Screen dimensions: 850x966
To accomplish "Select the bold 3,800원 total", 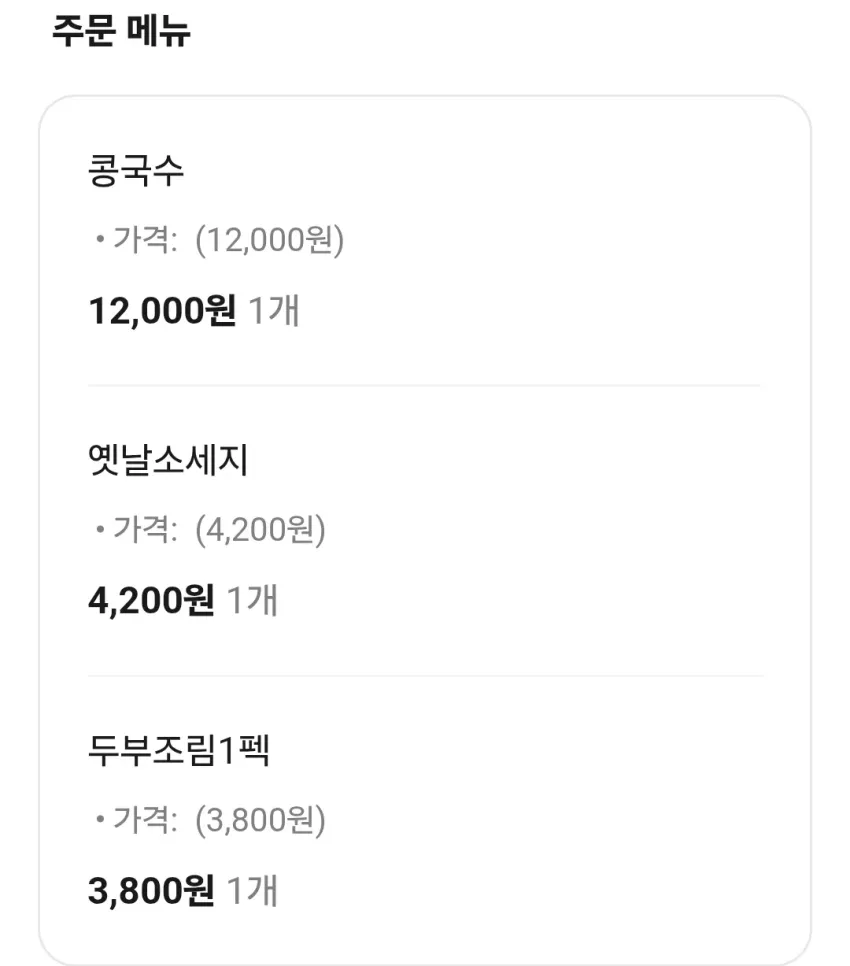I will [x=152, y=891].
